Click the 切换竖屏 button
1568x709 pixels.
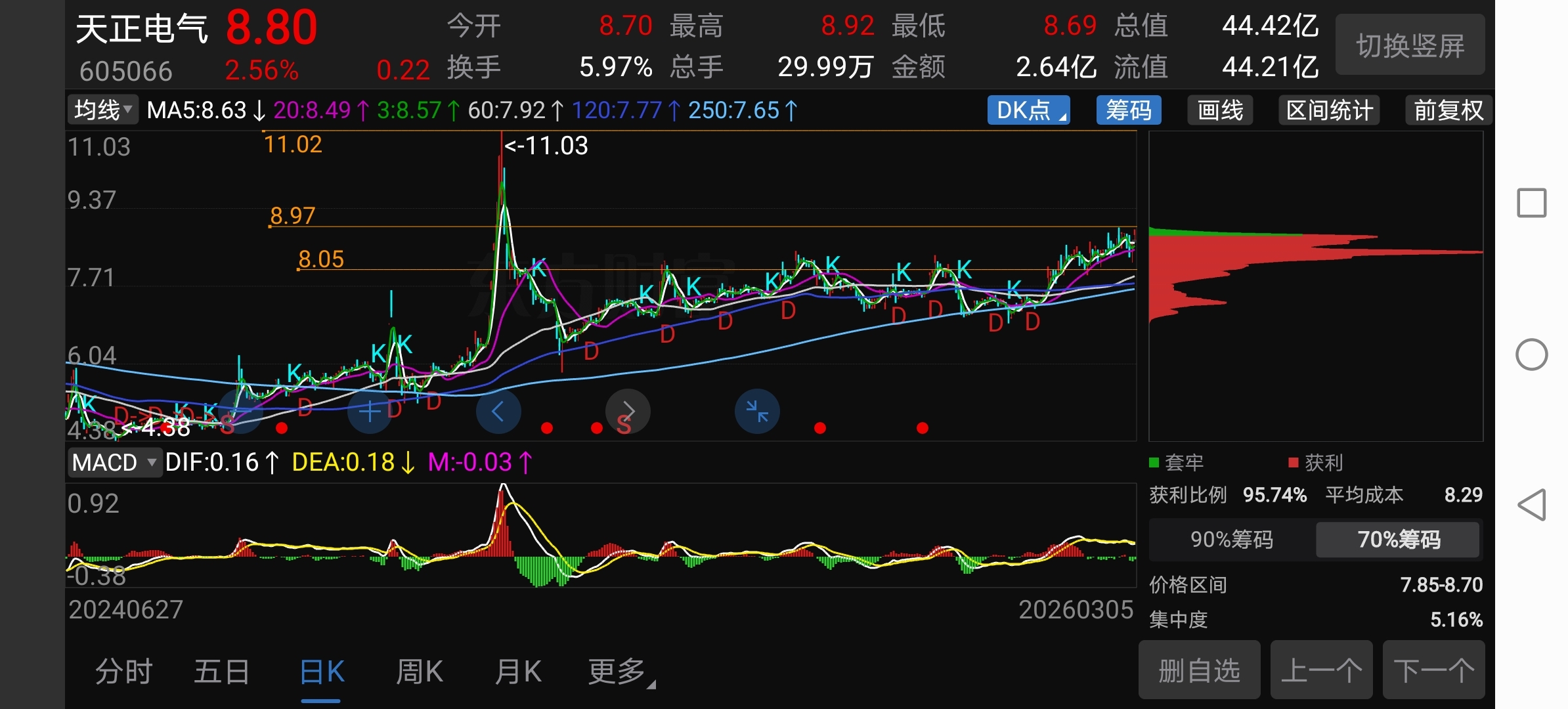(1410, 46)
